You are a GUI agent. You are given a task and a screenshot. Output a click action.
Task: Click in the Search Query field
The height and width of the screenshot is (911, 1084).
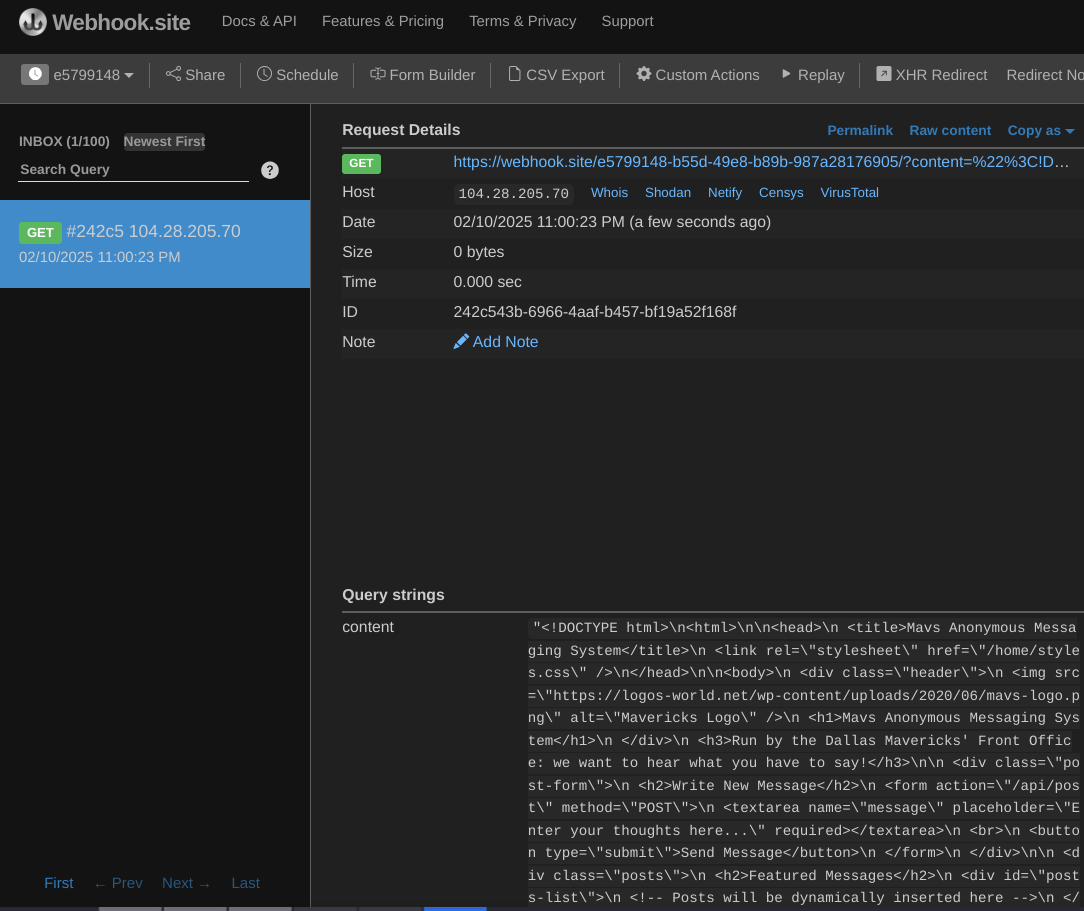[133, 170]
